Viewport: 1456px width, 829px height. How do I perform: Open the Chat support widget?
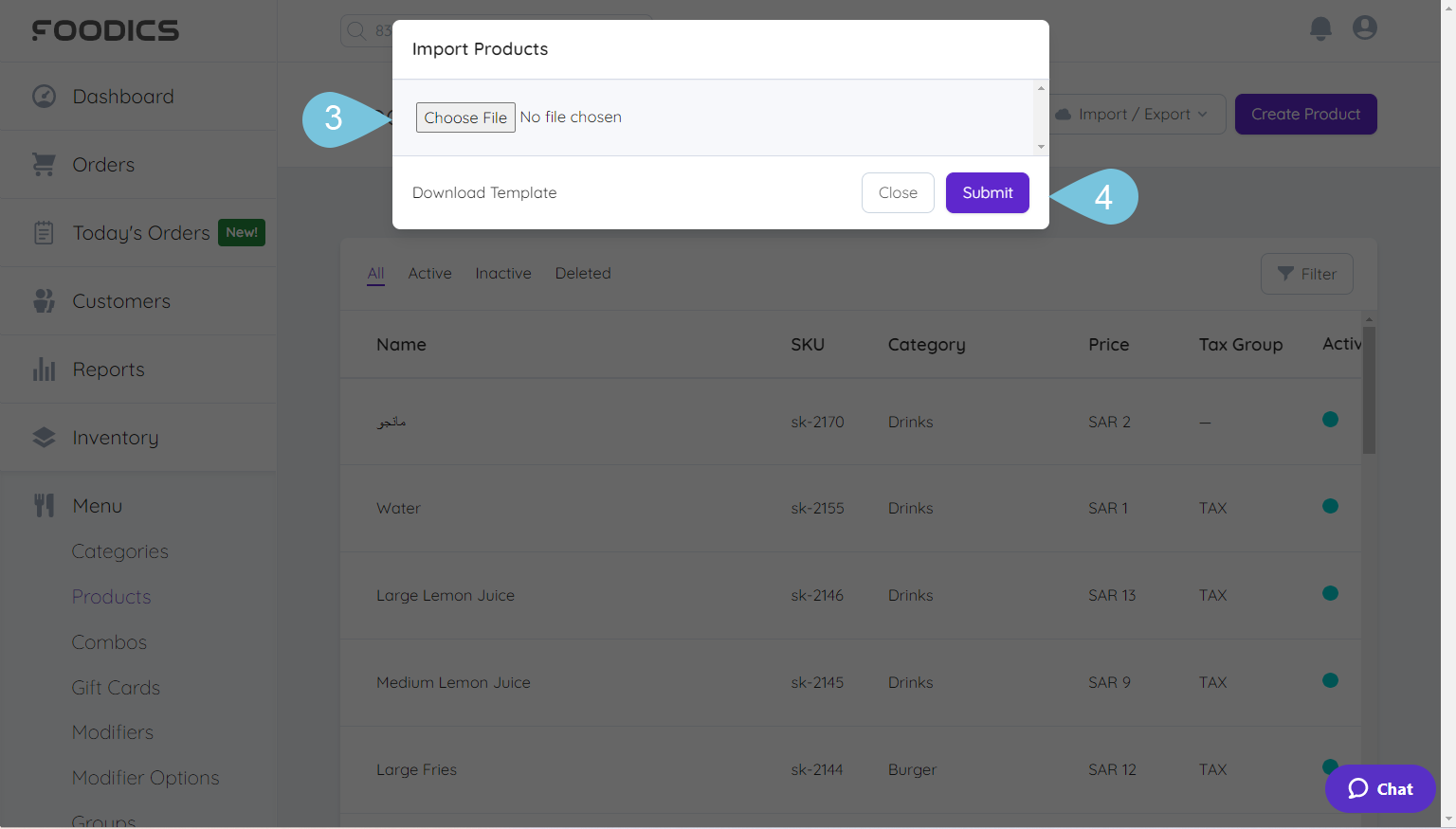click(x=1380, y=788)
